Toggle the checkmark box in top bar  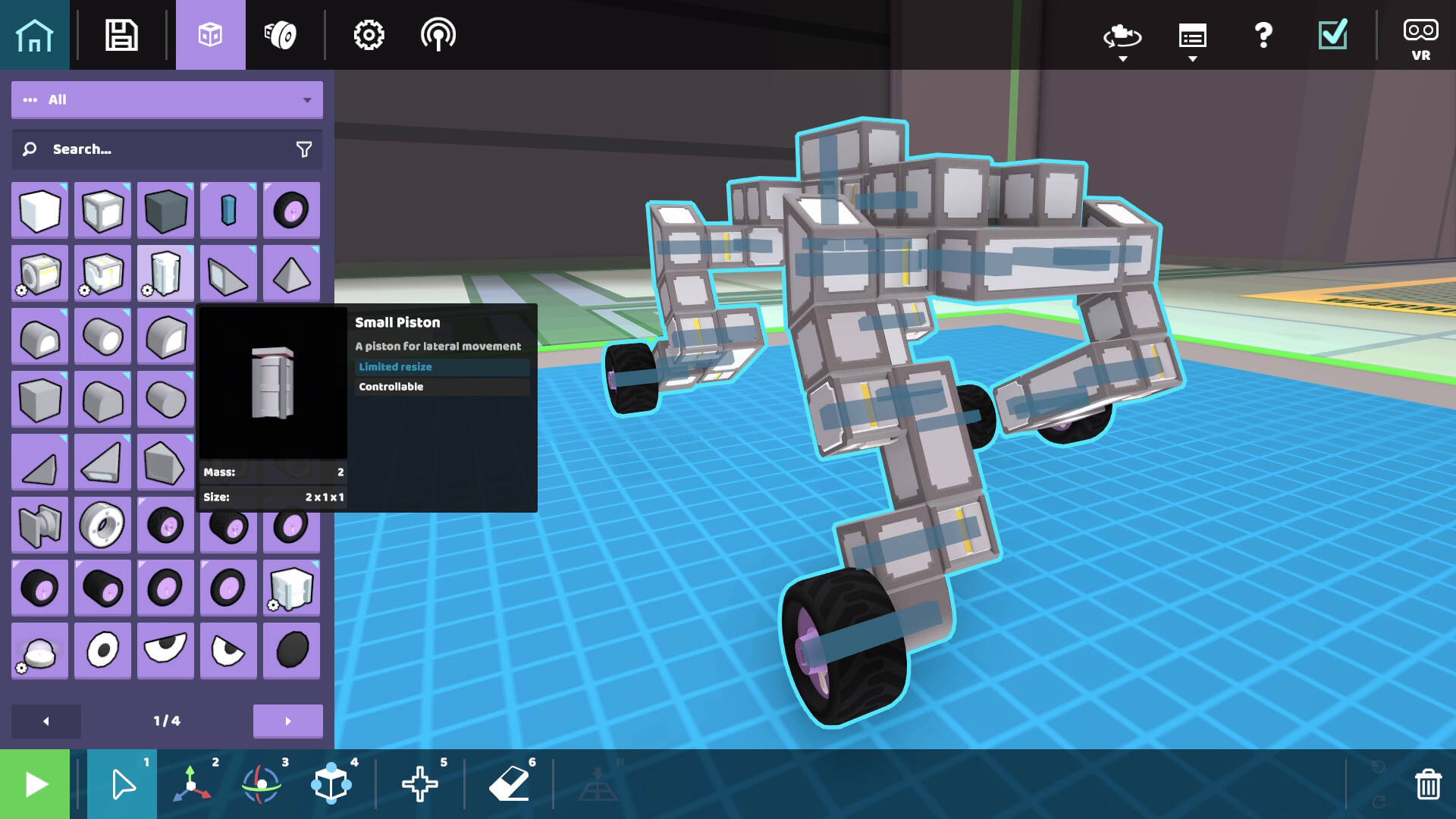click(x=1332, y=35)
